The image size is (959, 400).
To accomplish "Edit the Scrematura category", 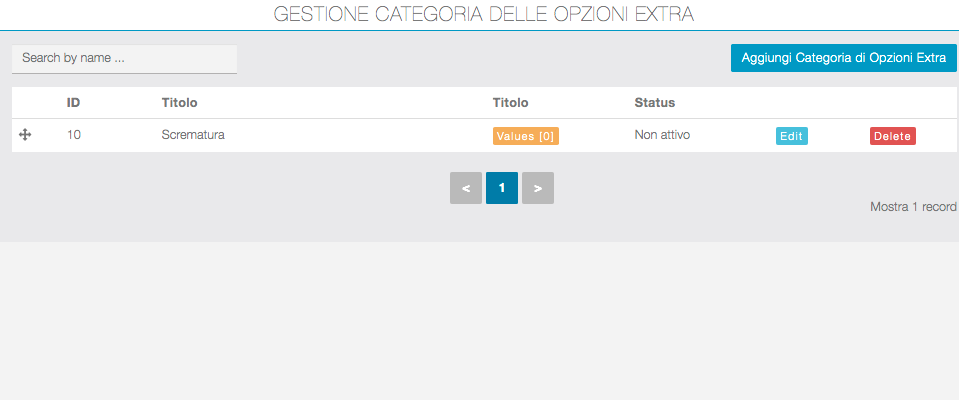I will click(792, 136).
